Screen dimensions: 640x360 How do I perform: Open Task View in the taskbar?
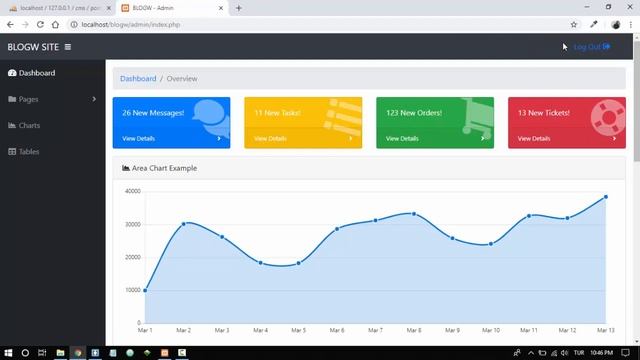[x=42, y=353]
